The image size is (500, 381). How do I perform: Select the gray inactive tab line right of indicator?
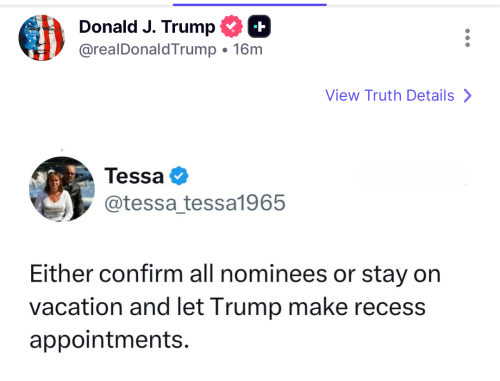pos(413,5)
